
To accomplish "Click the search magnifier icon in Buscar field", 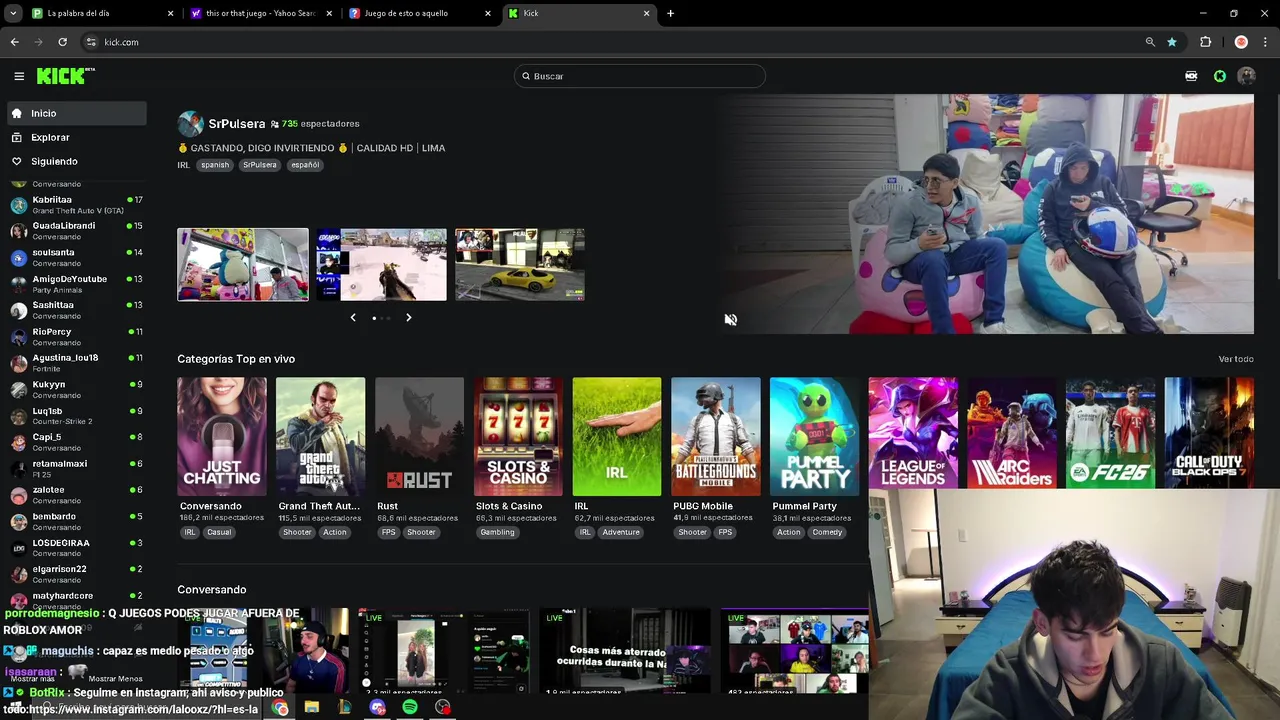I will (x=526, y=76).
